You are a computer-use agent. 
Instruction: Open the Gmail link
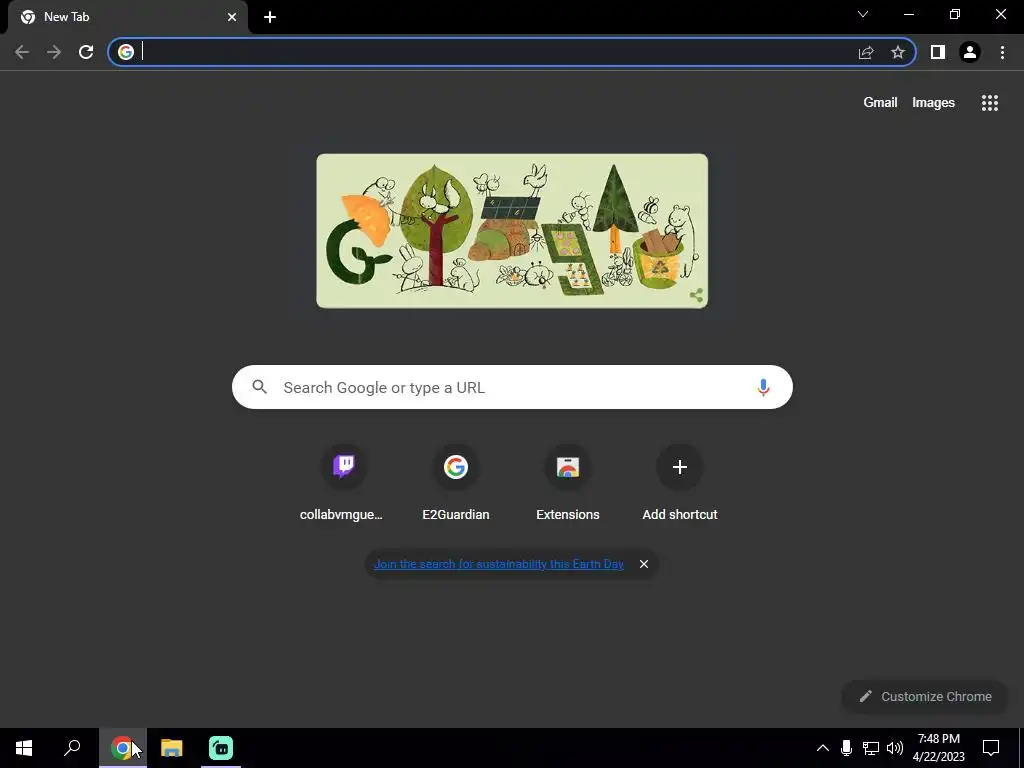pyautogui.click(x=880, y=103)
